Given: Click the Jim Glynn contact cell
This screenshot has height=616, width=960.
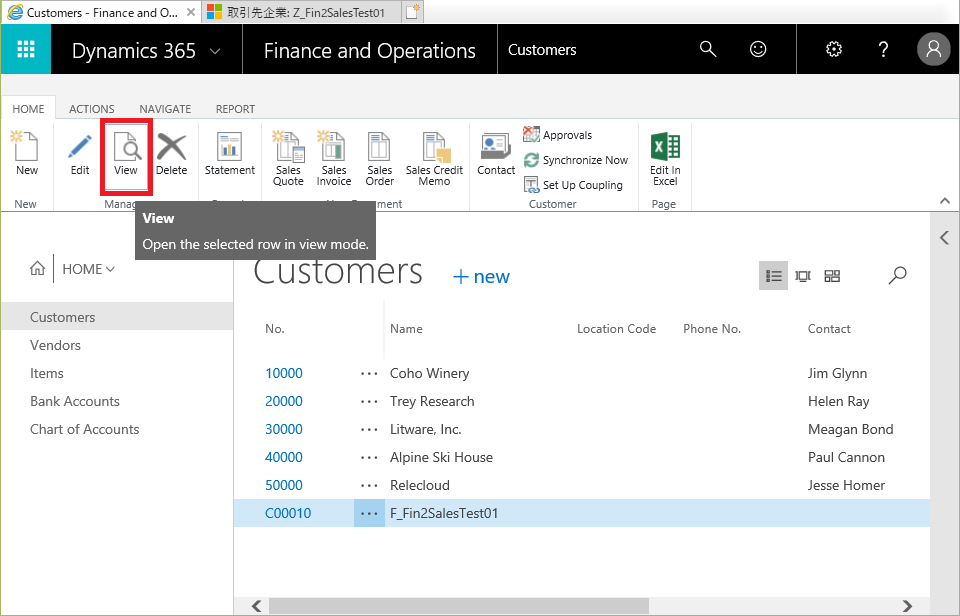Looking at the screenshot, I should [837, 373].
